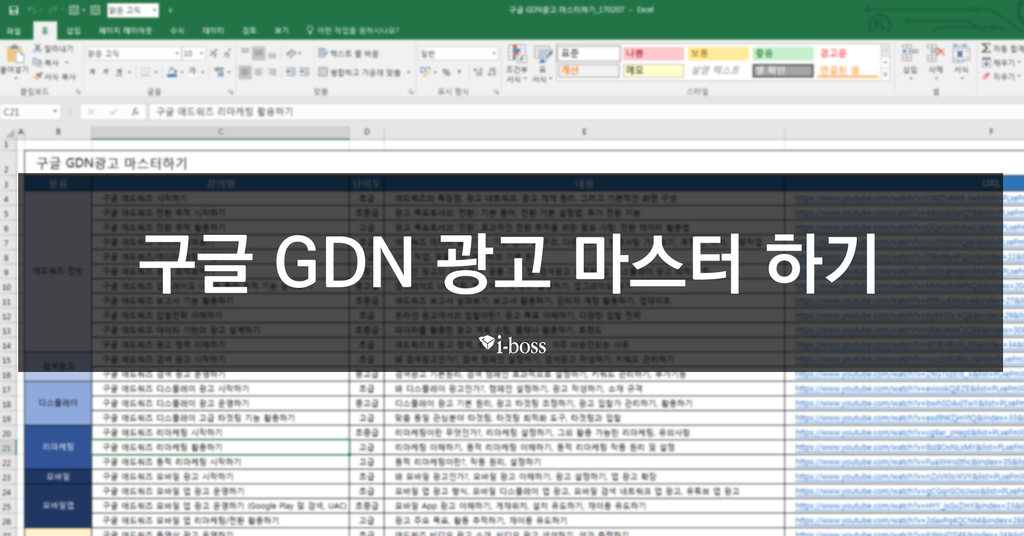
Task: Open YouTube link in row 23
Action: coord(908,477)
